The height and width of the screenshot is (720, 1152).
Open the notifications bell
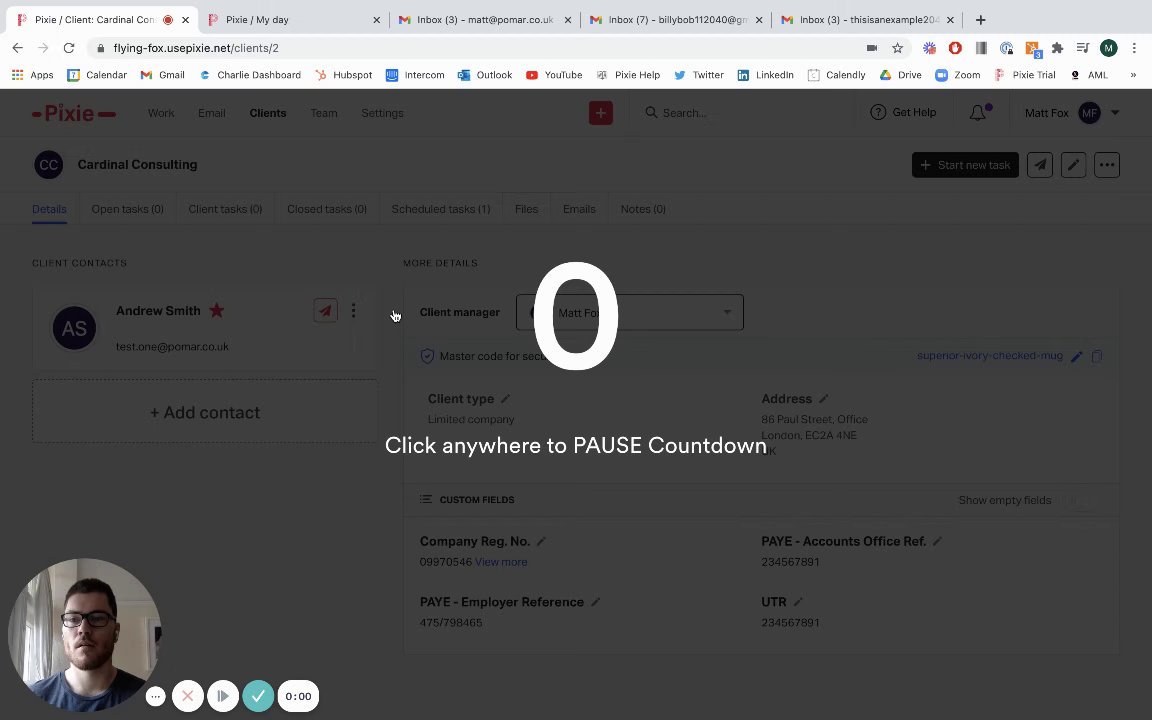(x=978, y=112)
